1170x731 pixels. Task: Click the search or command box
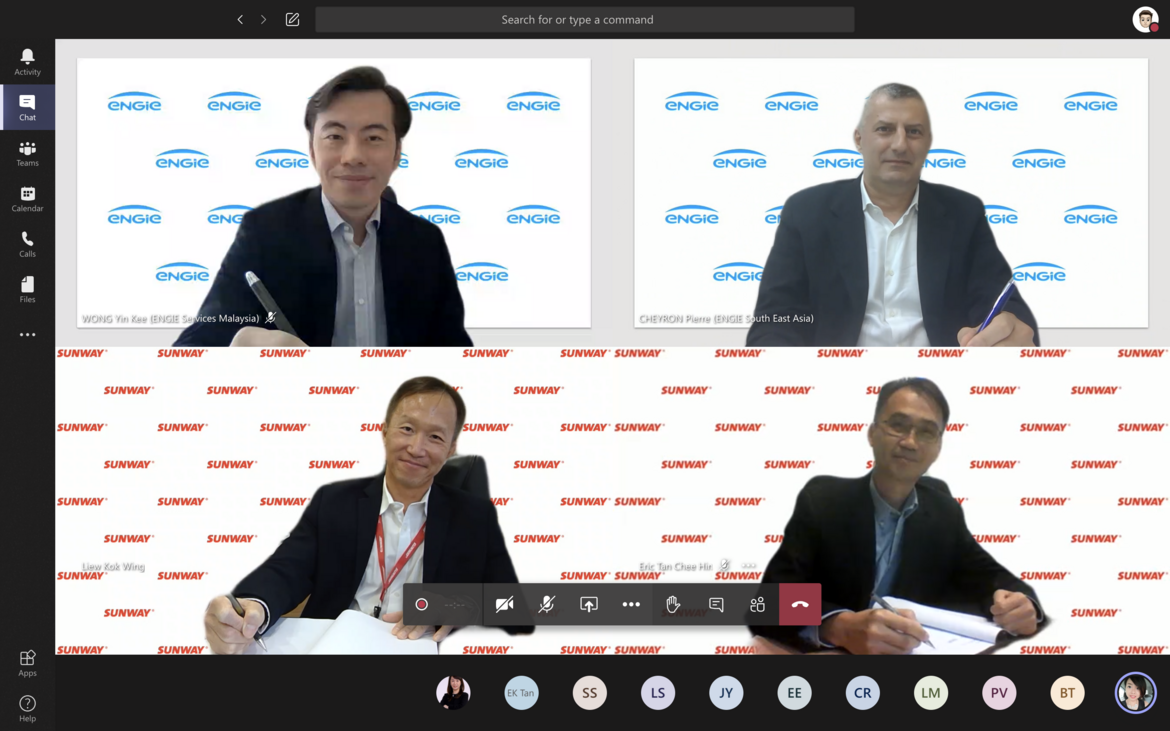coord(584,19)
